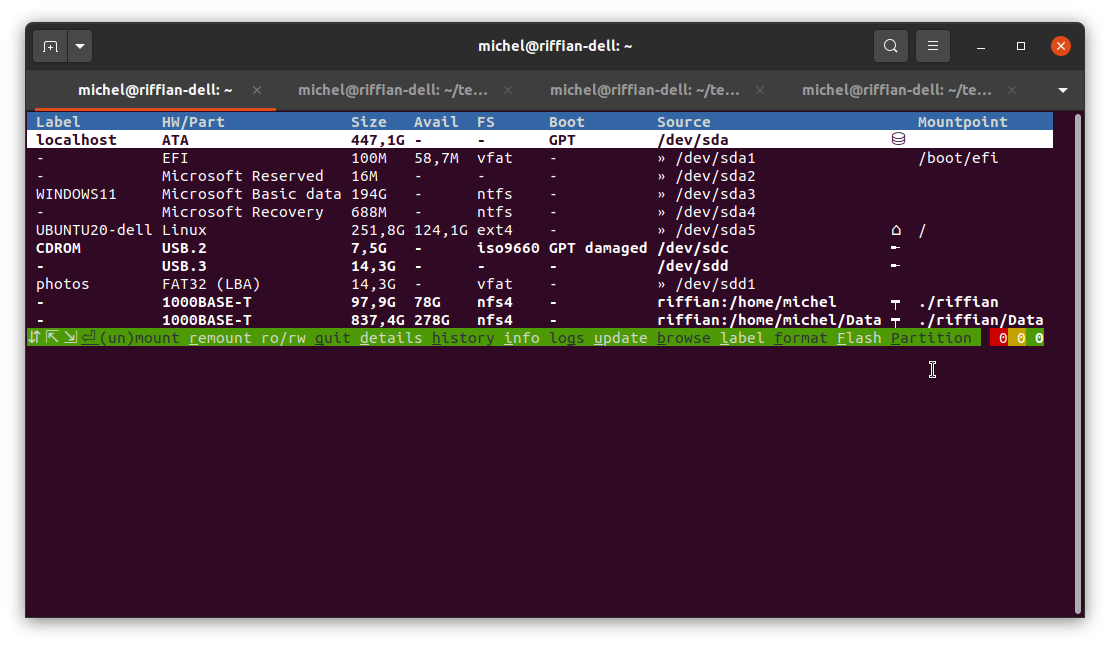Expand the new-tab dropdown arrow in title bar
Image resolution: width=1110 pixels, height=646 pixels.
(80, 47)
